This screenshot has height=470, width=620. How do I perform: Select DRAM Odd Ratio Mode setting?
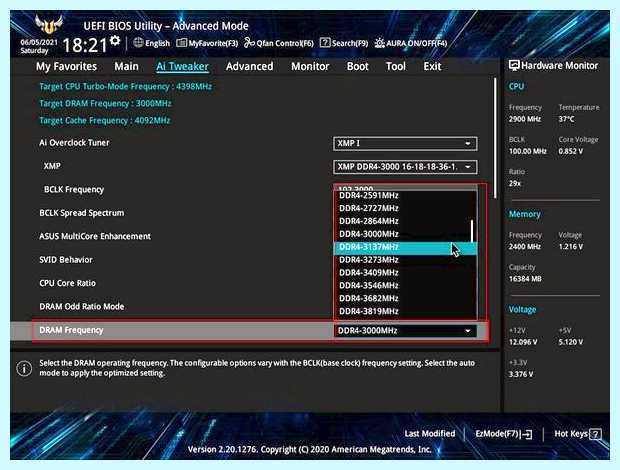81,306
